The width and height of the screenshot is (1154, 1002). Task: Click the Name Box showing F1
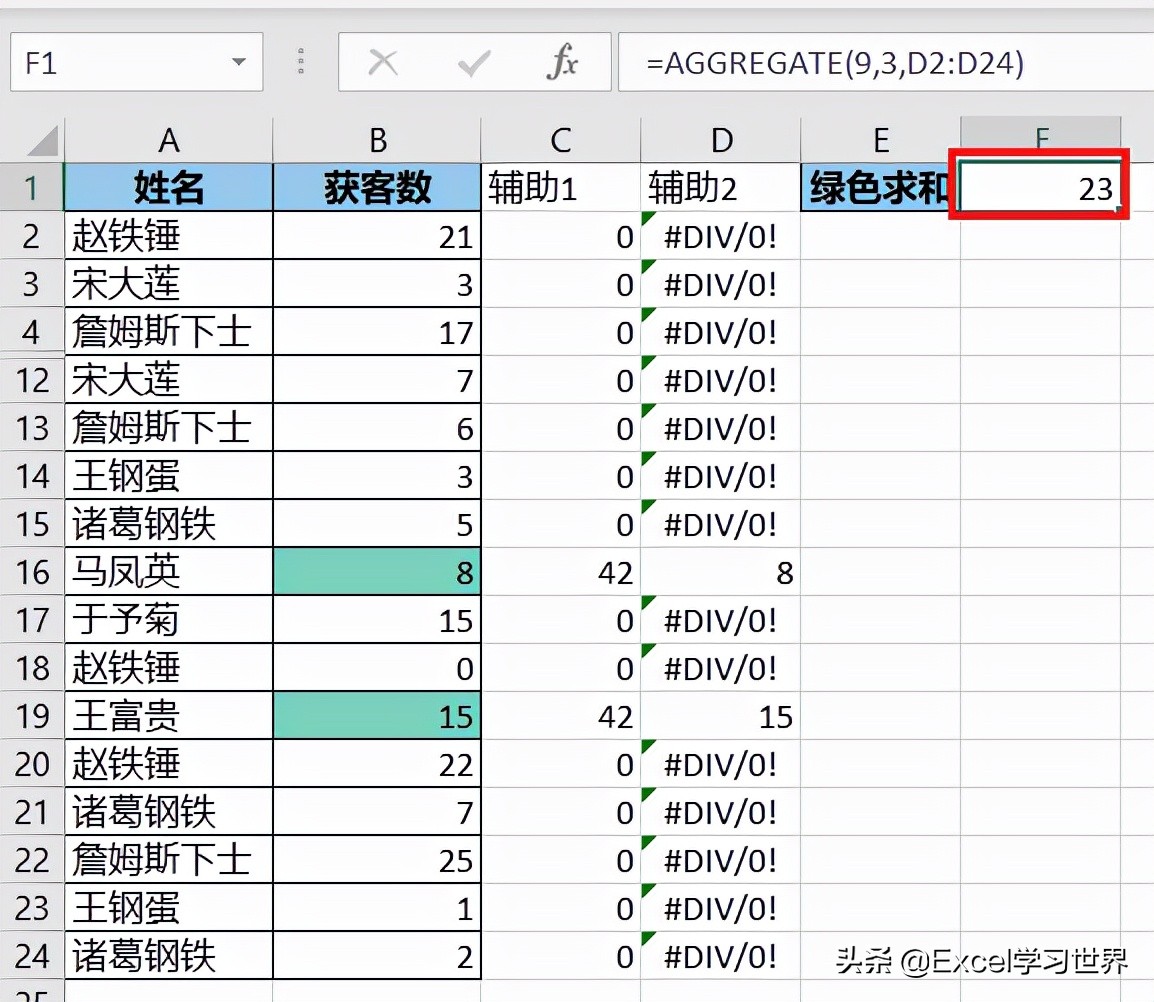136,63
